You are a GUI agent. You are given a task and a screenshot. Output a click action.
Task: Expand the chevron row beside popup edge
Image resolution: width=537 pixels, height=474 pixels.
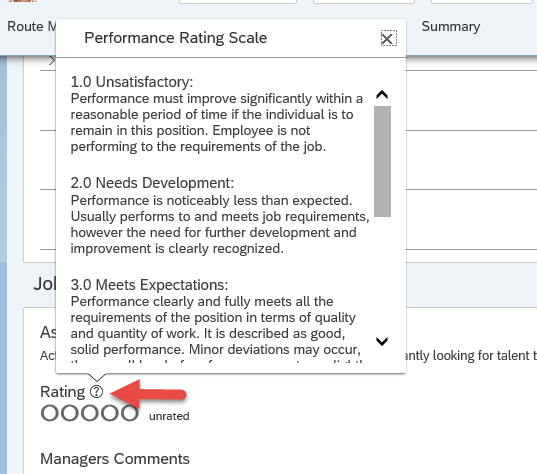pos(52,61)
